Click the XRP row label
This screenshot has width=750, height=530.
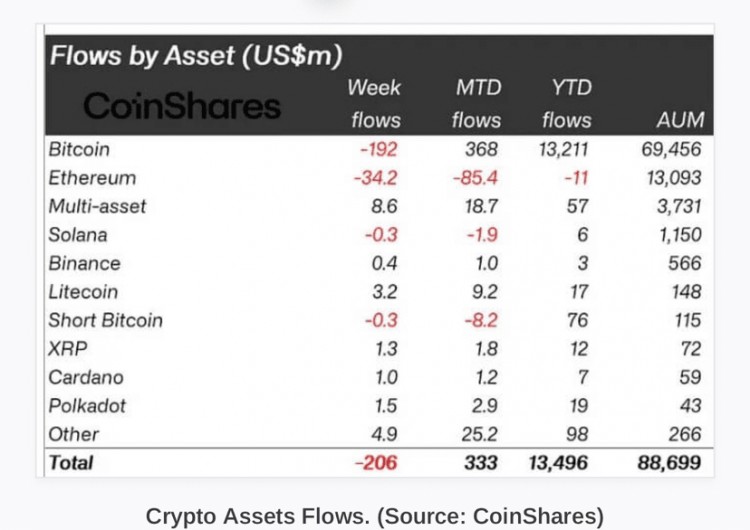(x=68, y=349)
